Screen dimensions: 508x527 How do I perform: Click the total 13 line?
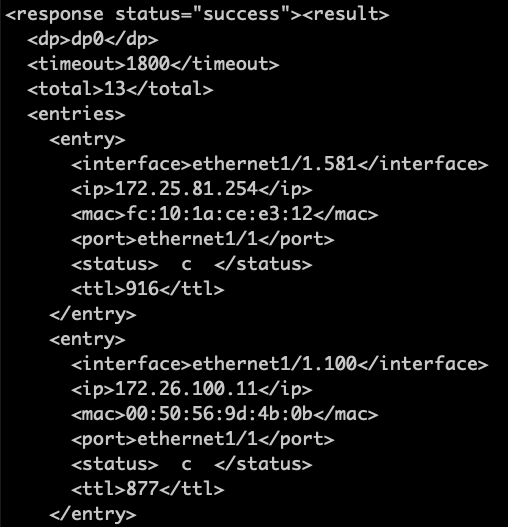click(x=120, y=89)
